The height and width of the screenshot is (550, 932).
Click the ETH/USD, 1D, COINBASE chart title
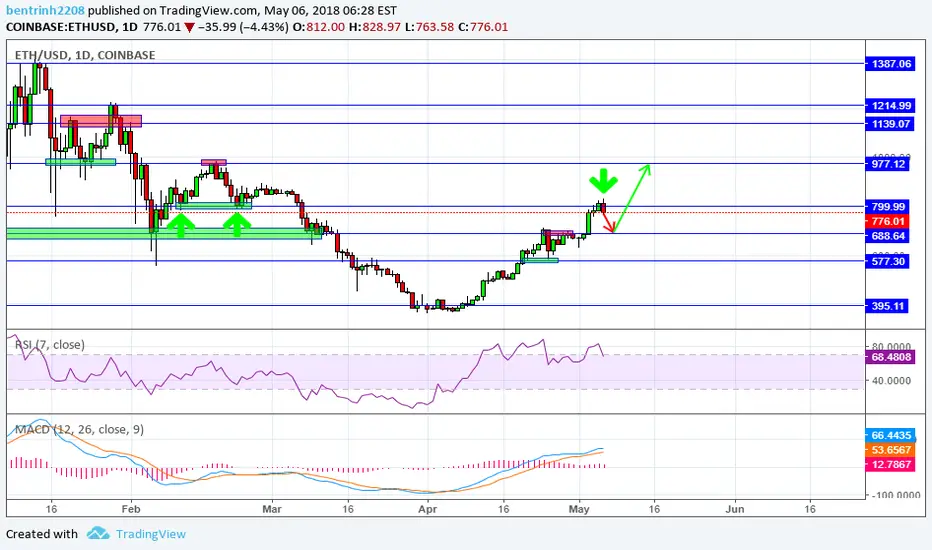(85, 55)
